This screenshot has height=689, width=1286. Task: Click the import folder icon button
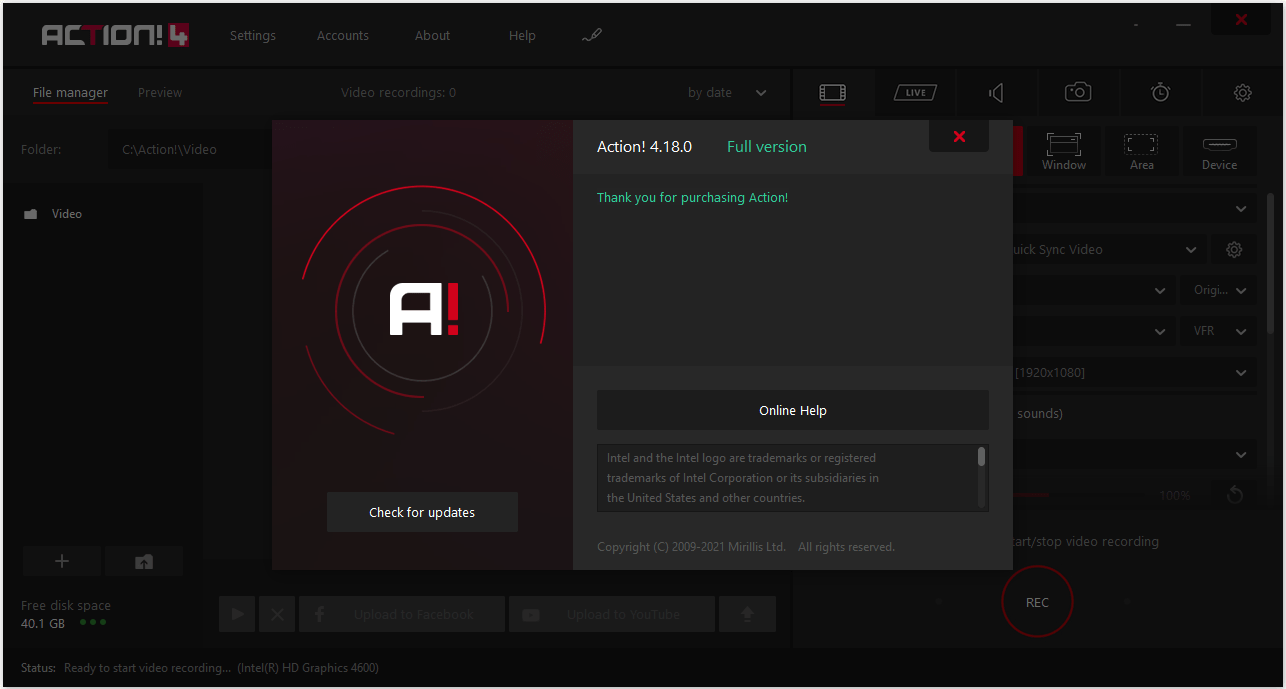144,561
